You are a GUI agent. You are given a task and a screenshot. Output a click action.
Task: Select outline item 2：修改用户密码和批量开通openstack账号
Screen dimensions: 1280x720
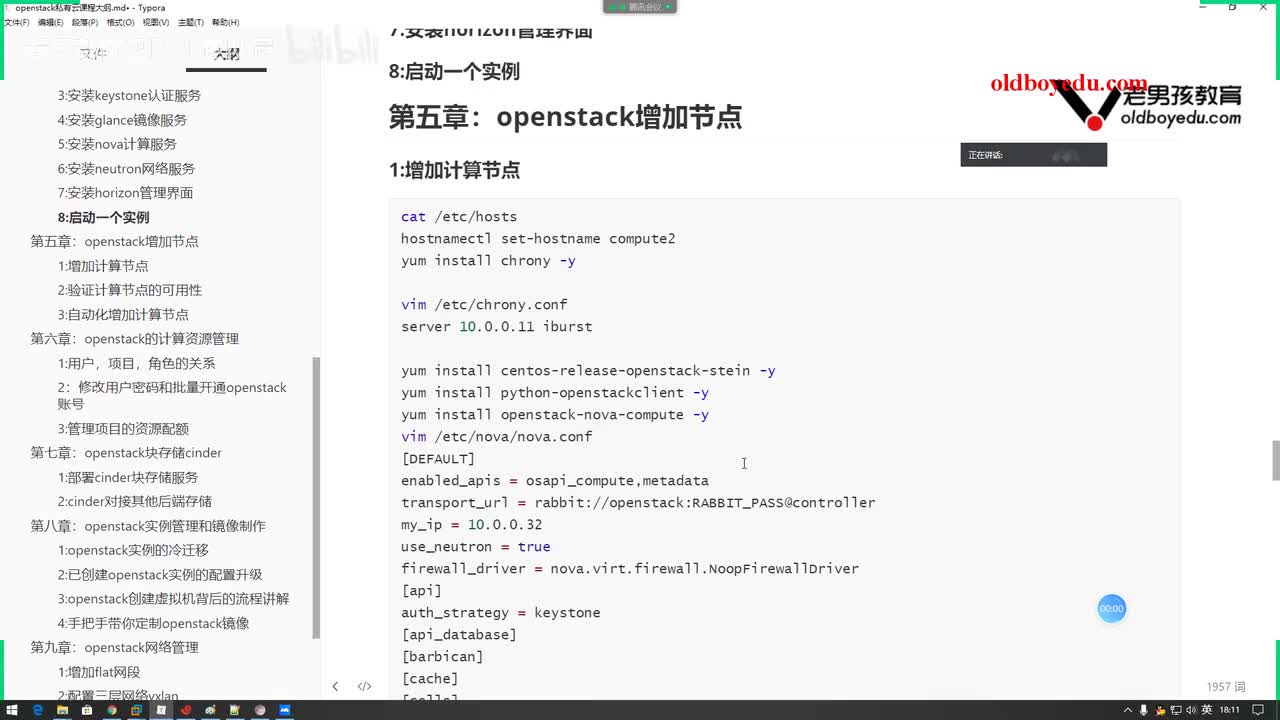click(x=172, y=396)
